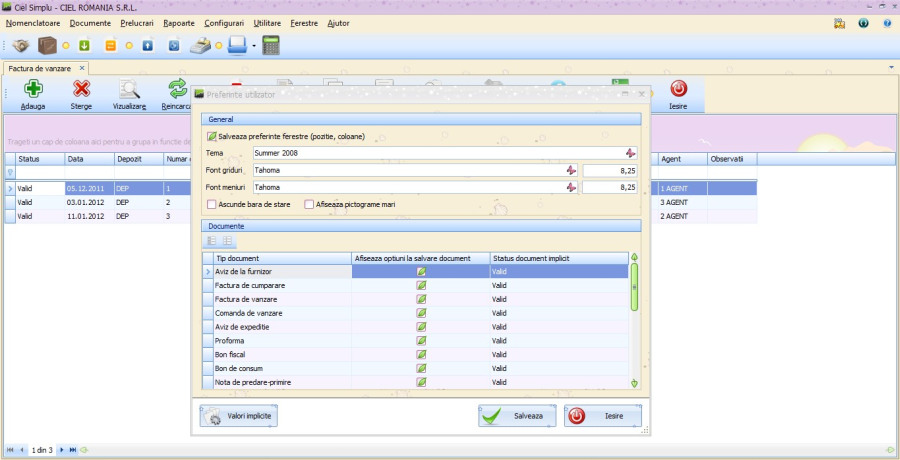
Task: Click the red Sterge delete icon
Action: 81,90
